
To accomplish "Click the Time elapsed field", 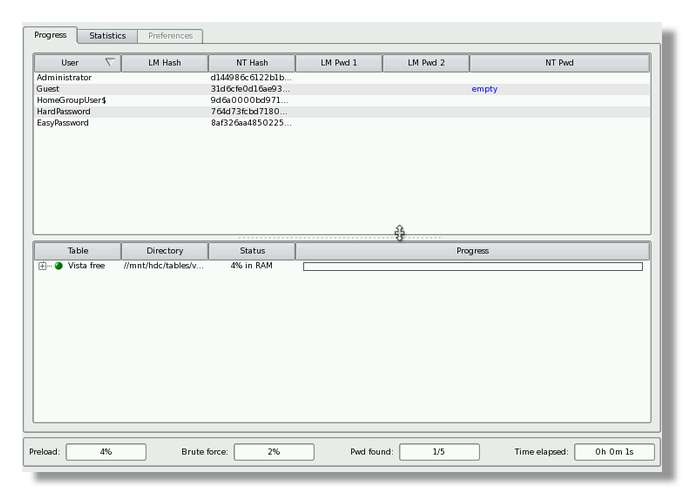I will [614, 452].
